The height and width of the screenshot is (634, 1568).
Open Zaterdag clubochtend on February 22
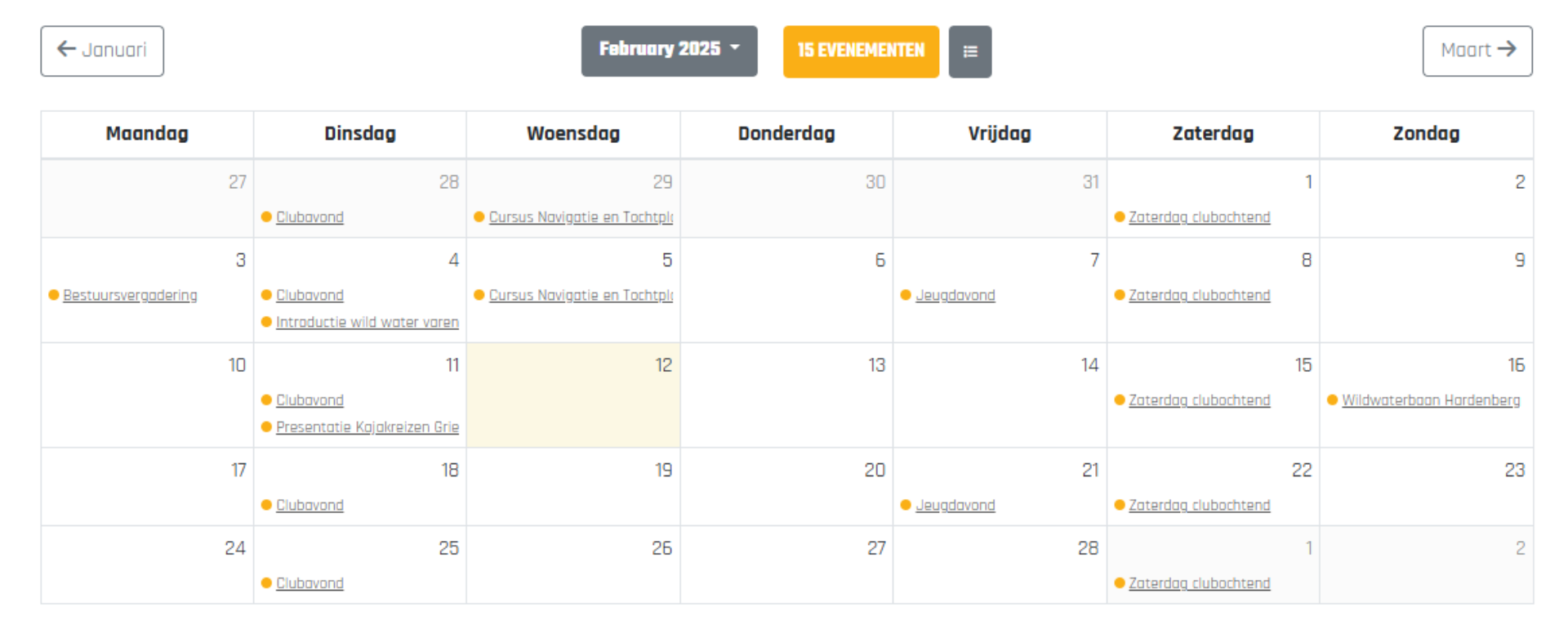(x=1199, y=505)
